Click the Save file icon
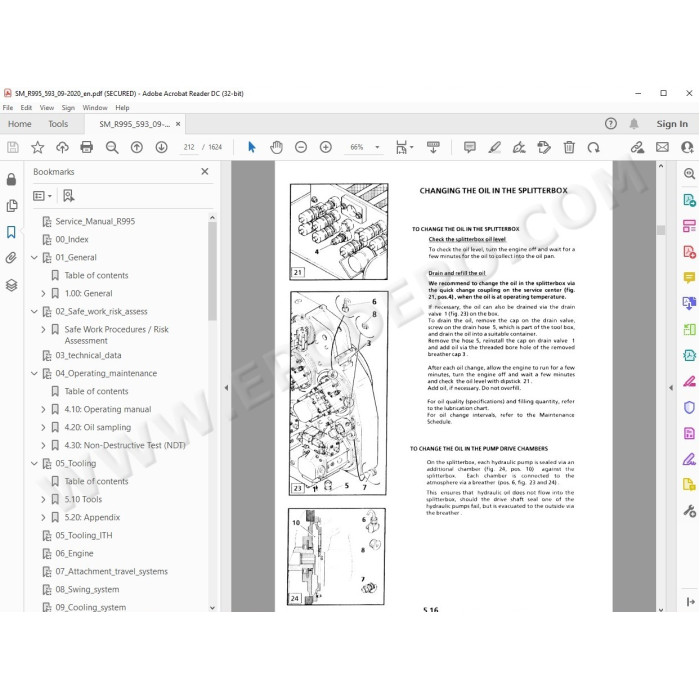Viewport: 700px width, 700px height. coord(13,147)
